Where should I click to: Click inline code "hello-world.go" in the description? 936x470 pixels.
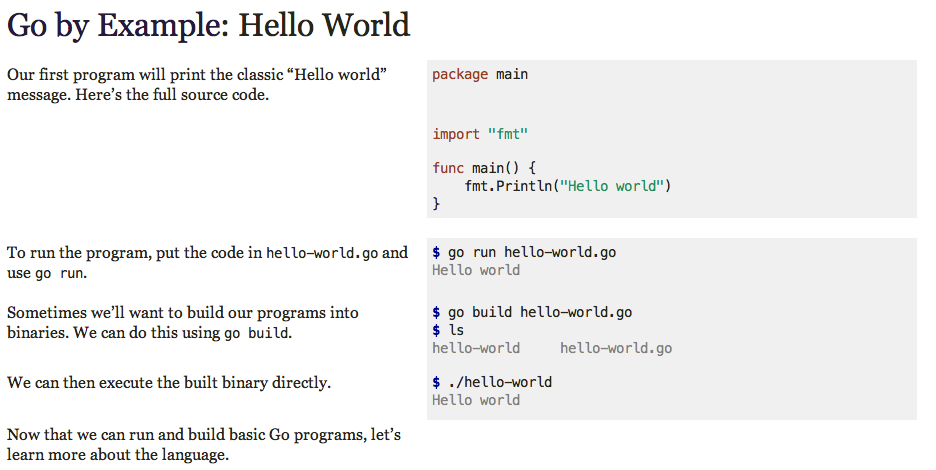322,253
